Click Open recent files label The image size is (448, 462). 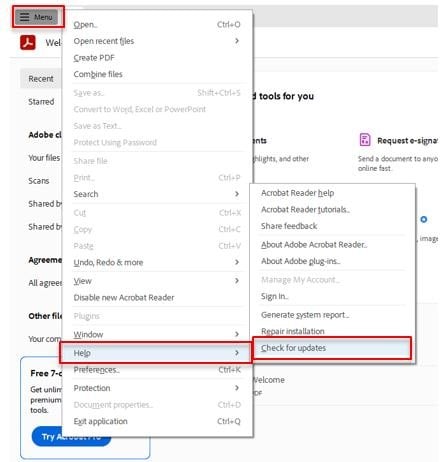[x=104, y=41]
